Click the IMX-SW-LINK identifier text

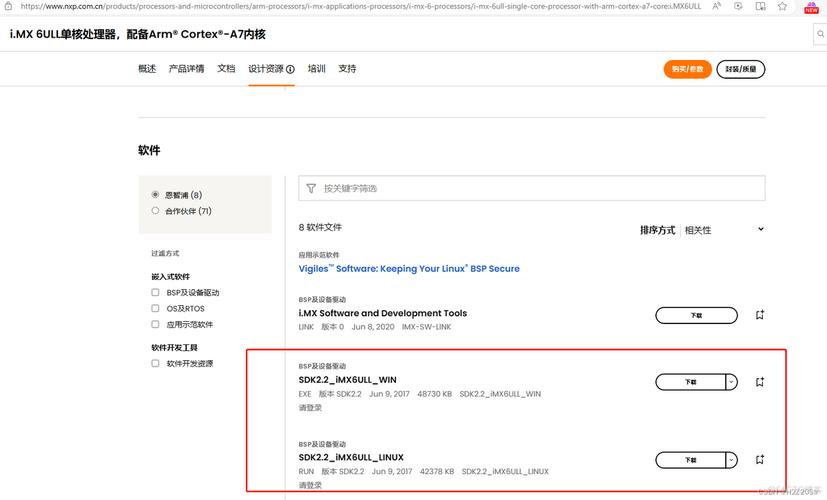point(426,327)
